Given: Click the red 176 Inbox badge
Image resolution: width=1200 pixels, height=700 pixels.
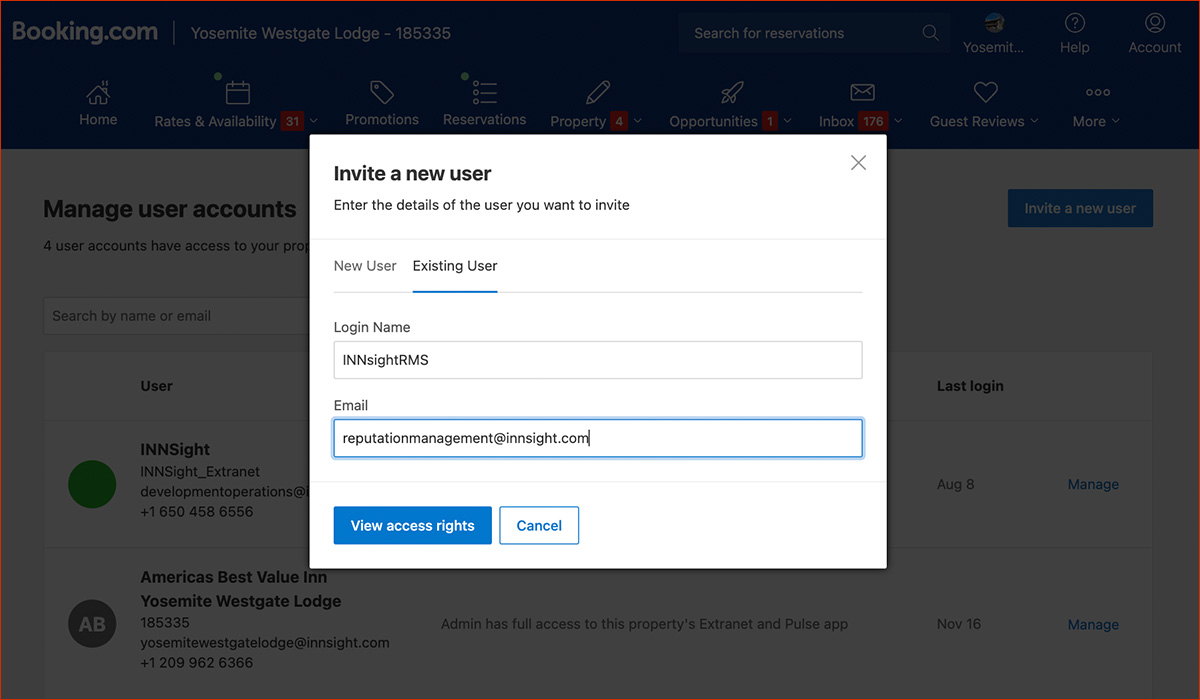Looking at the screenshot, I should pyautogui.click(x=873, y=122).
